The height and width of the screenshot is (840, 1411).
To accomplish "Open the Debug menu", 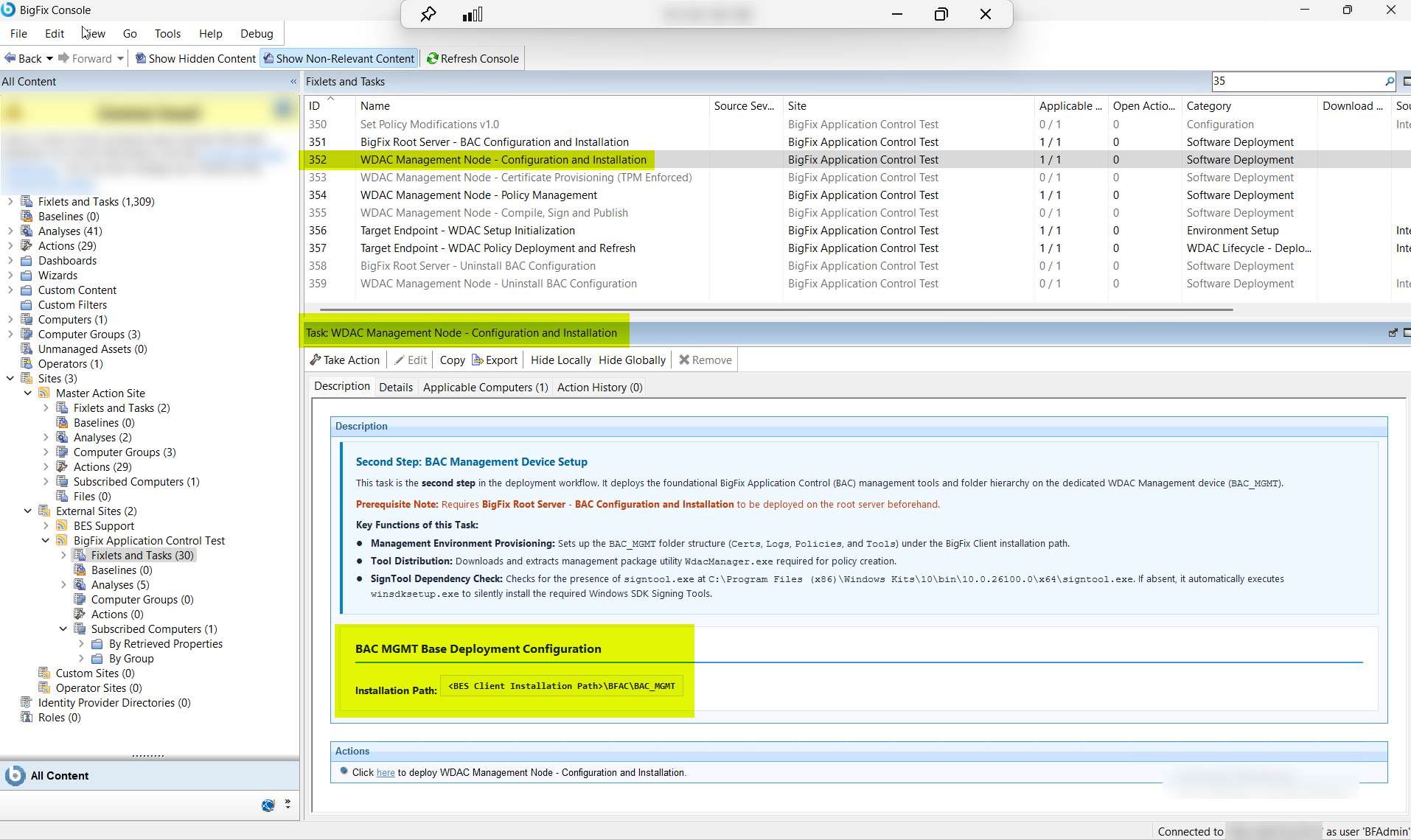I will (x=257, y=33).
